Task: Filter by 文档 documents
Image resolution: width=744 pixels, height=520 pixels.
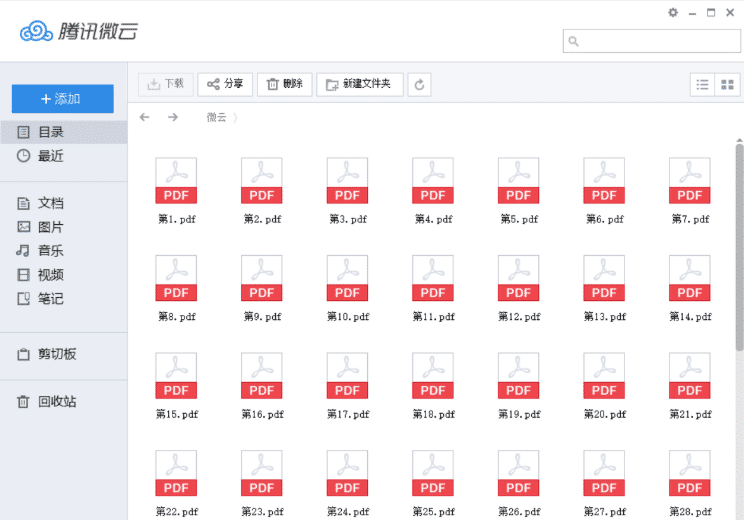Action: [64, 203]
